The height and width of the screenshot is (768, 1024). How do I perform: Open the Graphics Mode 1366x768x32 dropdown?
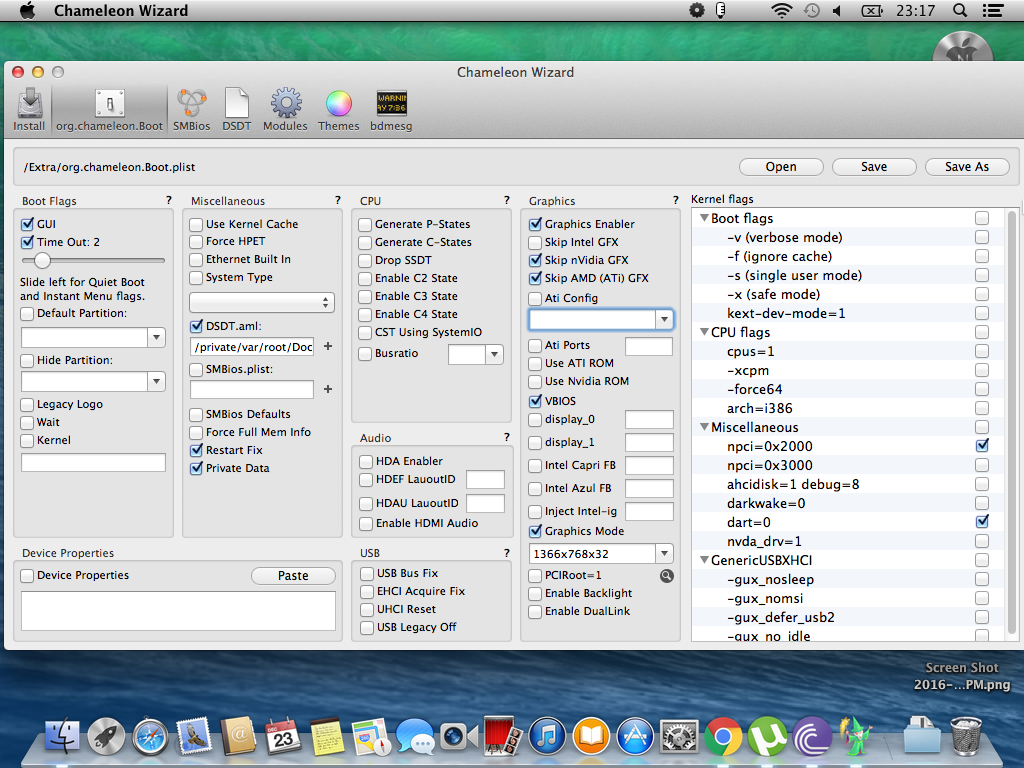click(664, 553)
